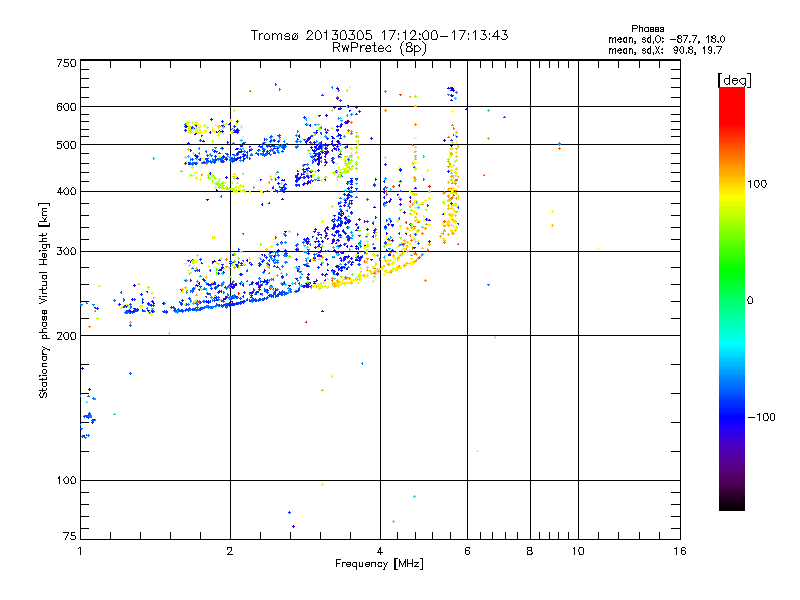Click the 'Phases' header label
The height and width of the screenshot is (600, 800).
coord(647,29)
